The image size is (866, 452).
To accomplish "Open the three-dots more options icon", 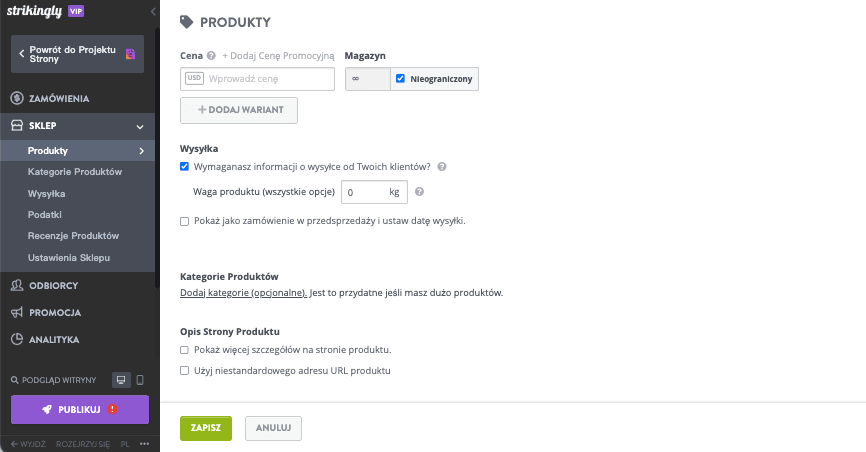I will [x=144, y=443].
